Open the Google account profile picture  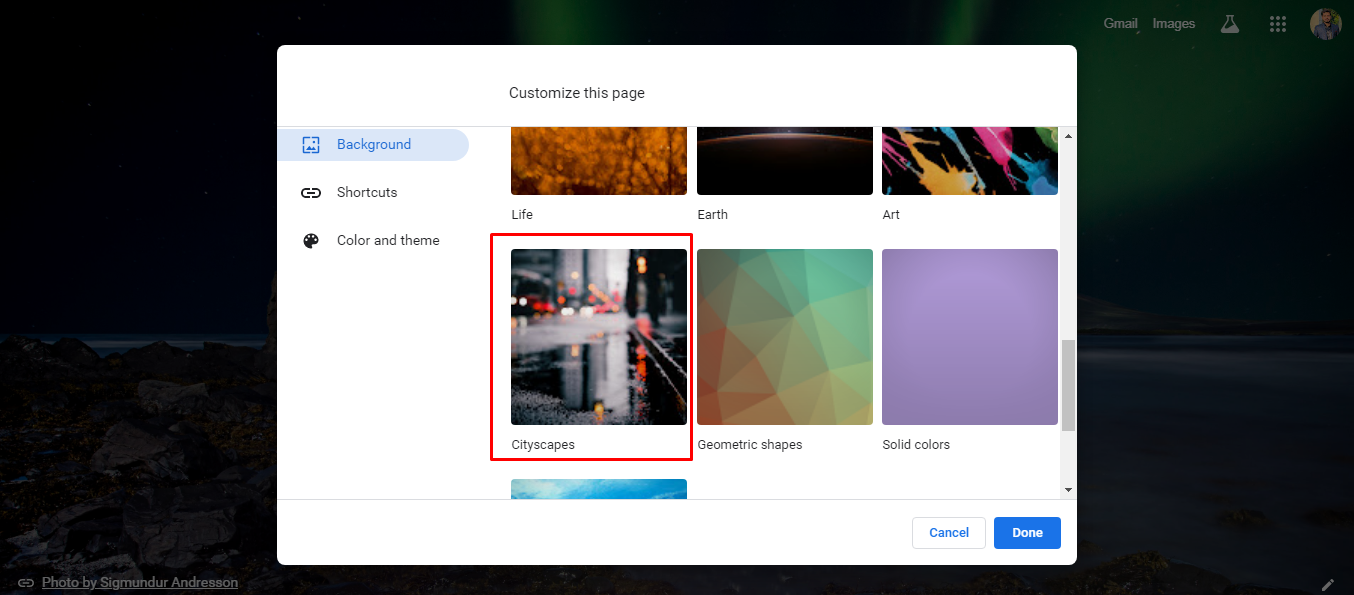(1326, 24)
